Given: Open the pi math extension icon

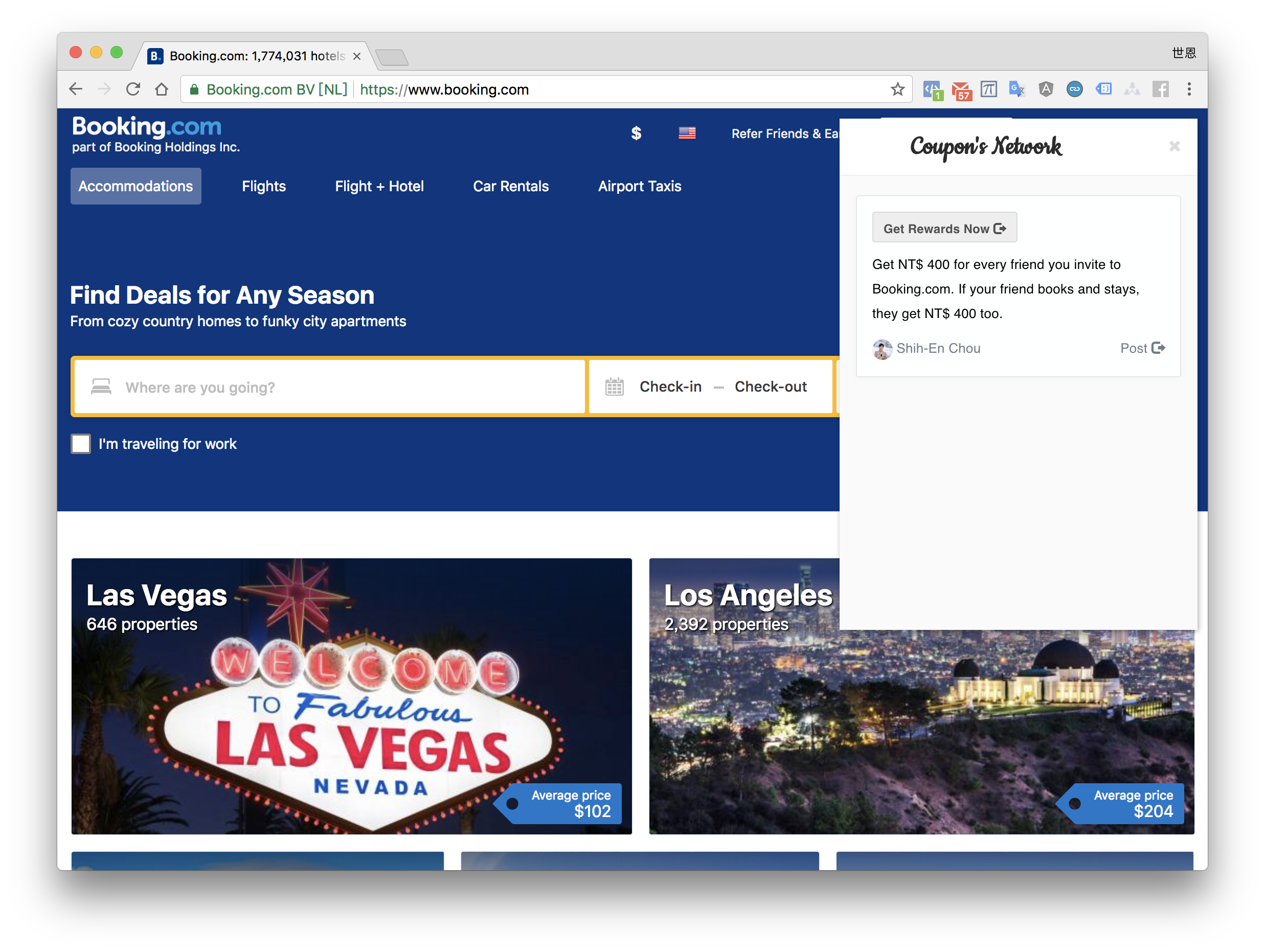Looking at the screenshot, I should (989, 89).
